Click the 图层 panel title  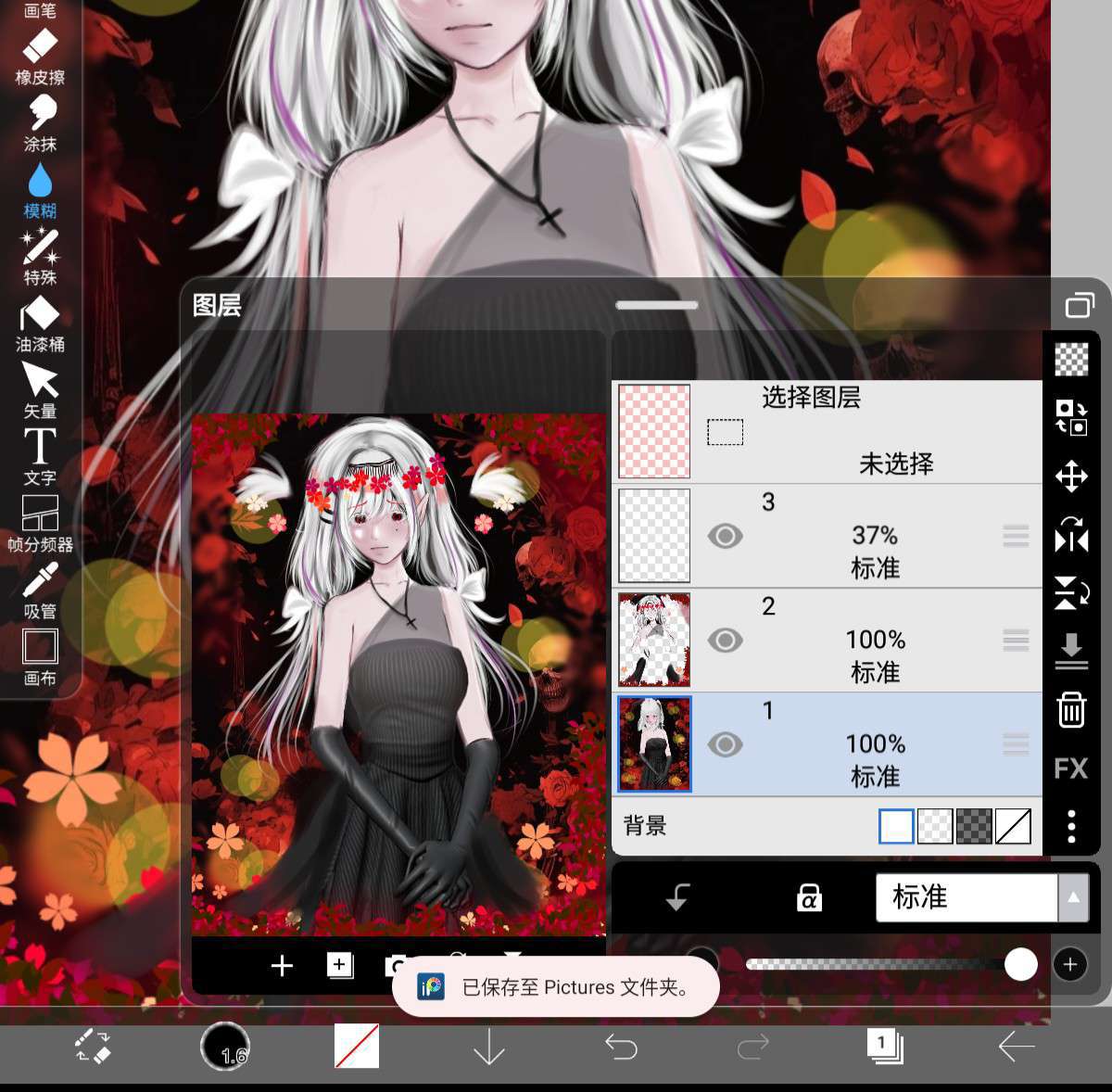(217, 305)
